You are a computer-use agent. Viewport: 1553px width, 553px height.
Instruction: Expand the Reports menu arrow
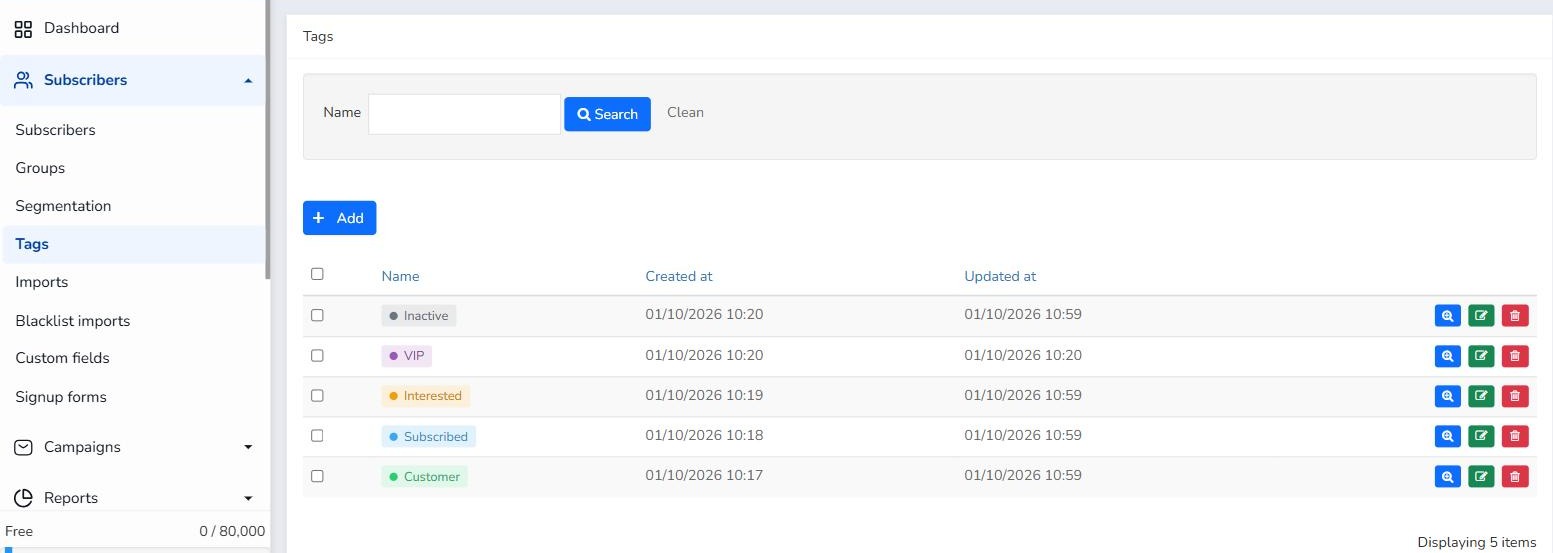click(x=248, y=498)
